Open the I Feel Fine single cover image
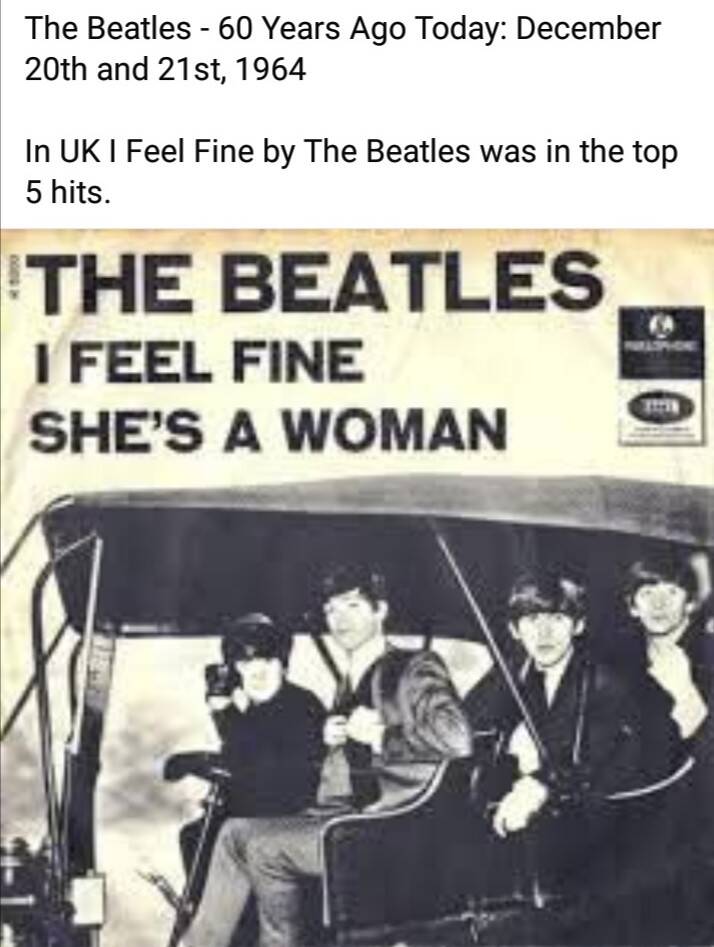 point(357,588)
